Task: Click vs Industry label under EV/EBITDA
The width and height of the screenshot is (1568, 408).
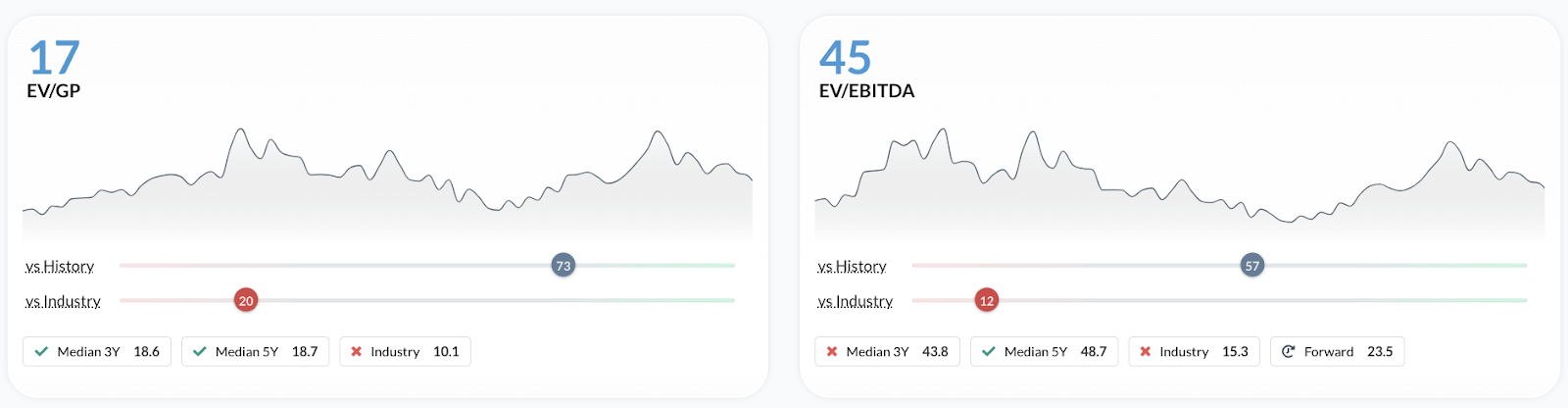Action: point(855,302)
